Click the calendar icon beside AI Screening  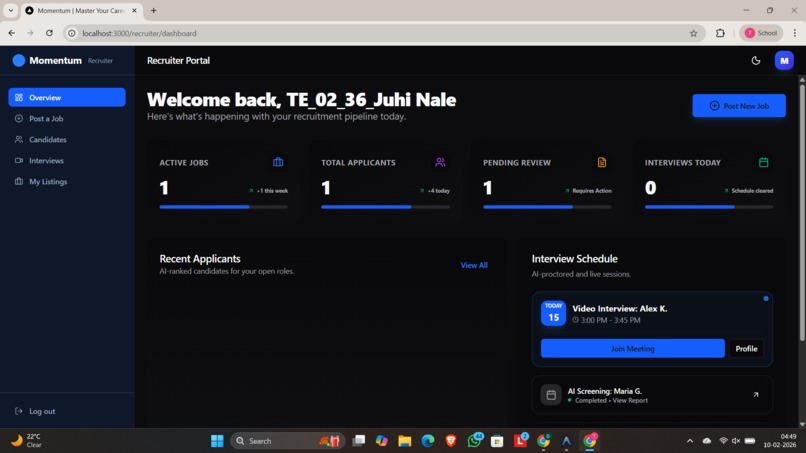click(551, 395)
